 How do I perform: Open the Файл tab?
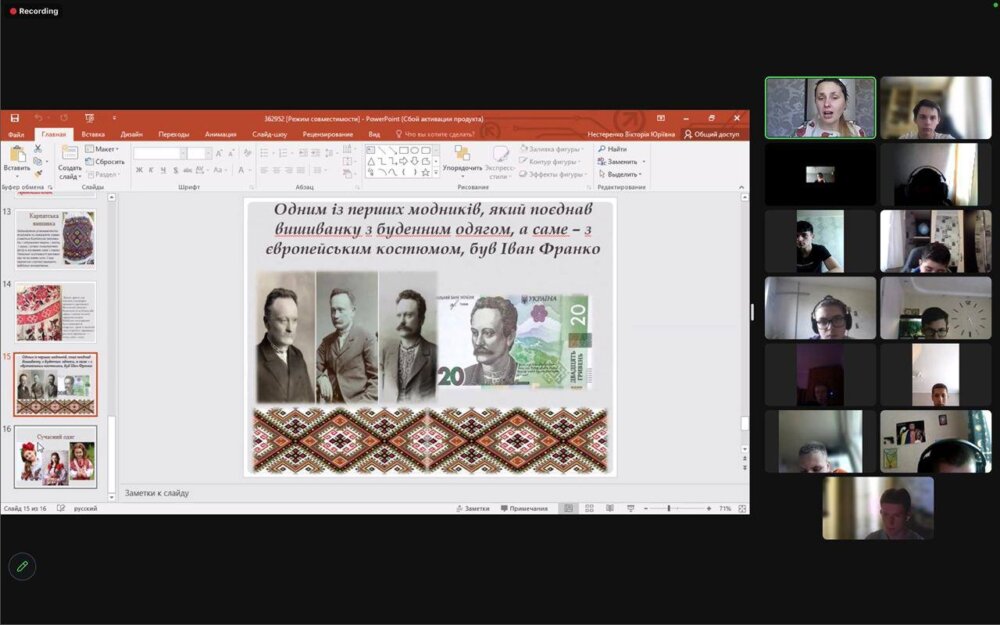click(x=16, y=135)
